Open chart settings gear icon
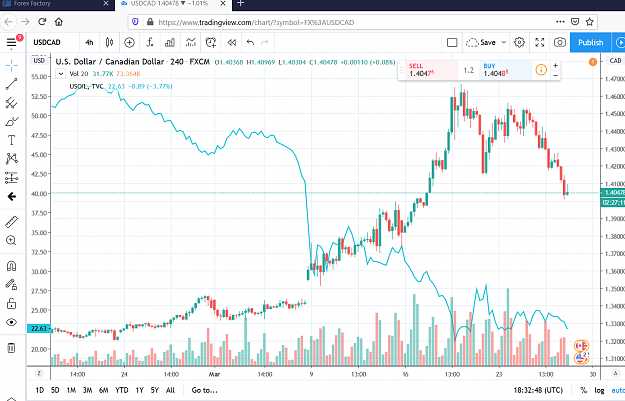 tap(519, 42)
